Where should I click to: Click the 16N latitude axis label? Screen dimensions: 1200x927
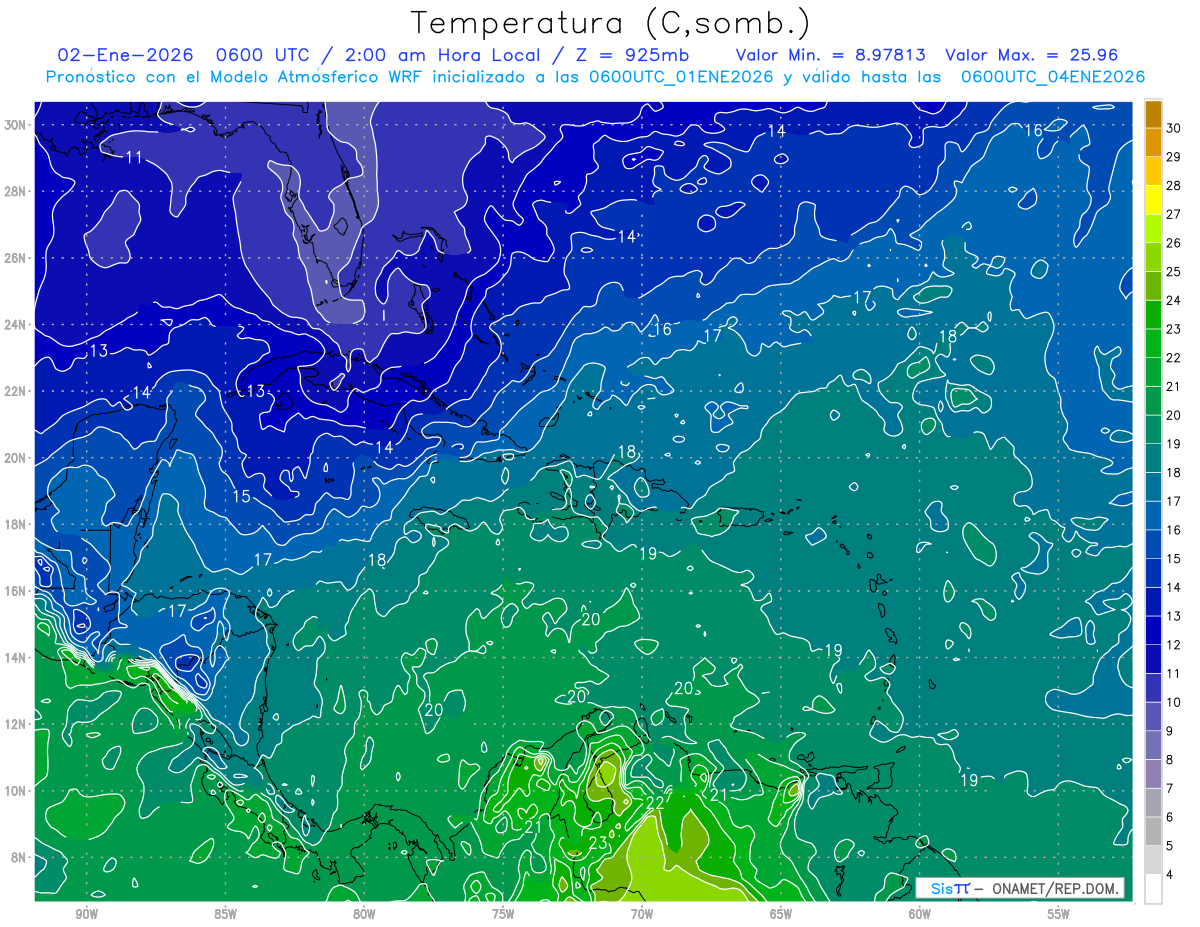pyautogui.click(x=15, y=591)
